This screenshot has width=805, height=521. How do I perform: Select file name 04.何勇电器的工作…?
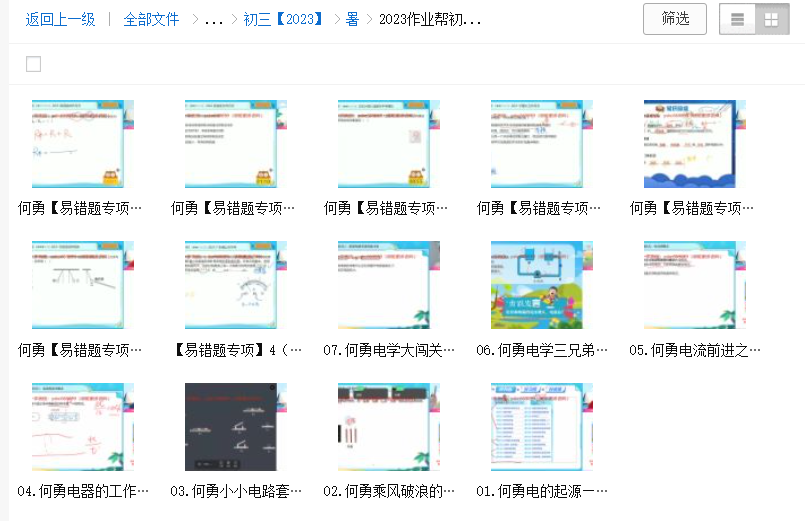83,491
